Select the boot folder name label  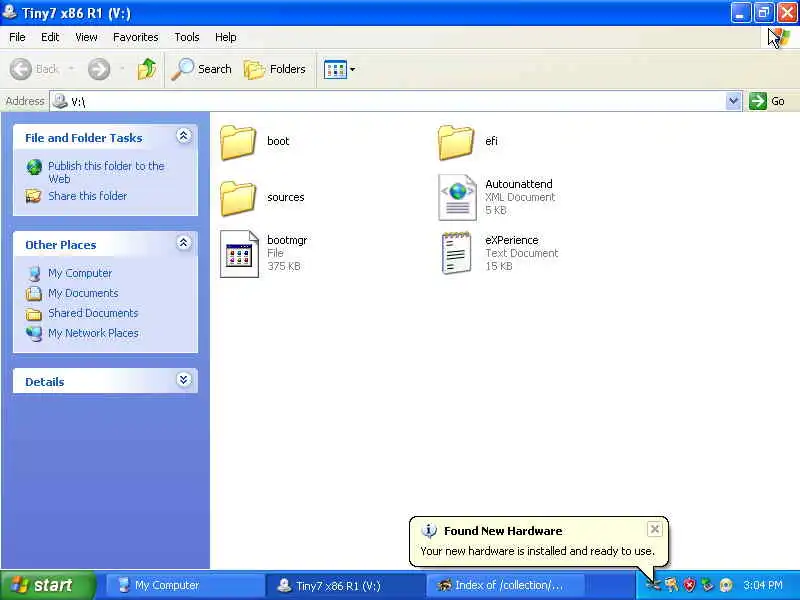coord(278,141)
